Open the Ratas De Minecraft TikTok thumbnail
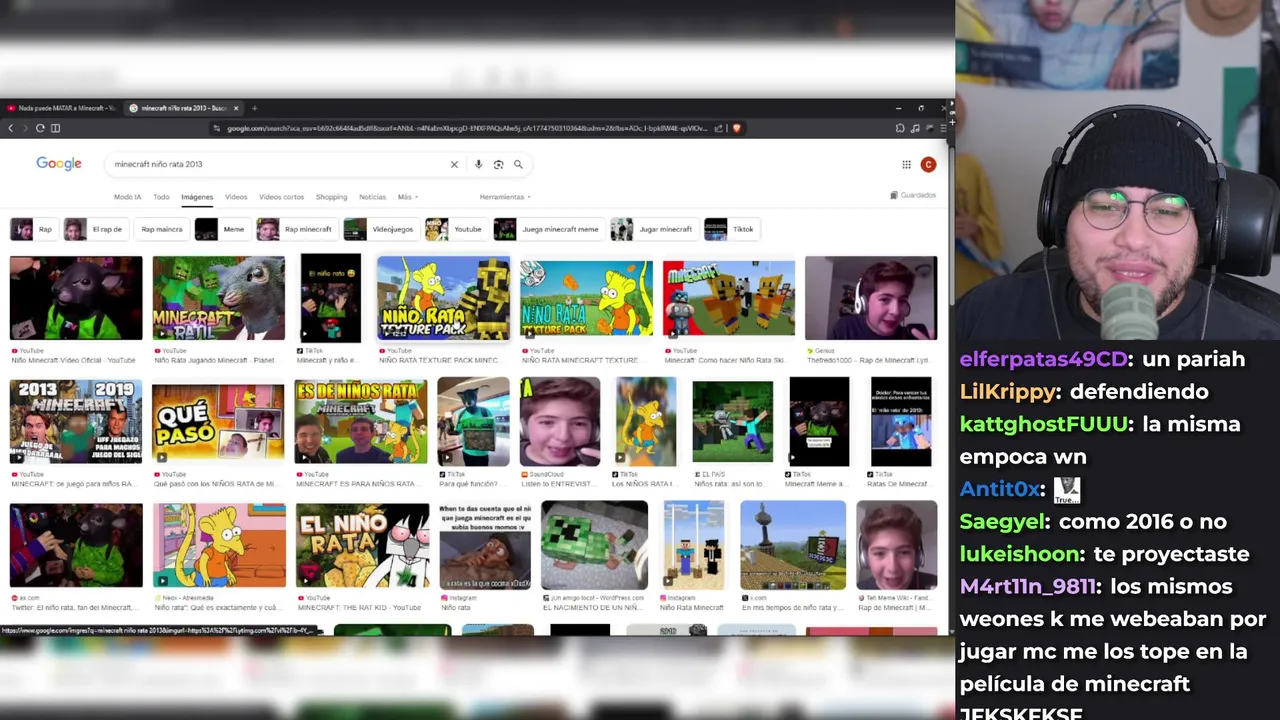 [x=901, y=421]
